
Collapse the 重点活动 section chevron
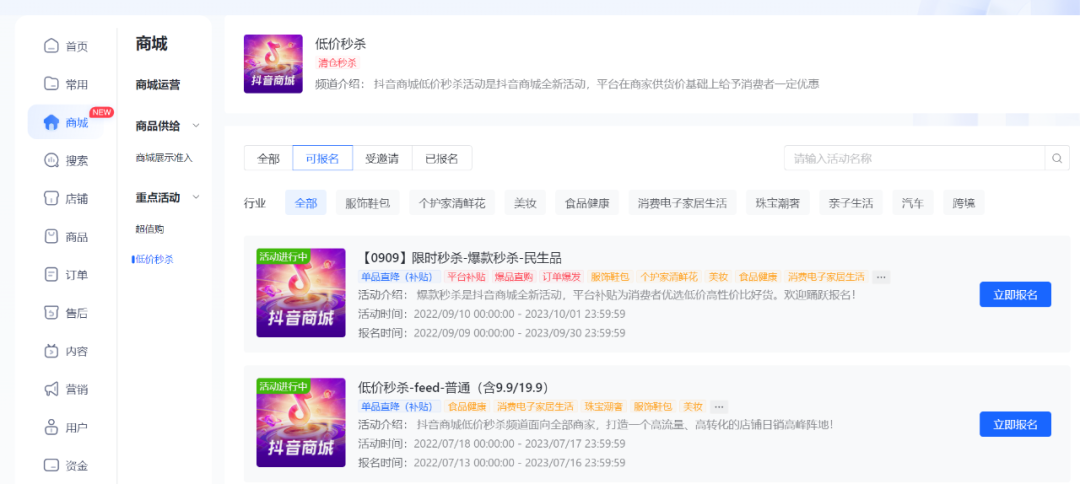coord(196,198)
